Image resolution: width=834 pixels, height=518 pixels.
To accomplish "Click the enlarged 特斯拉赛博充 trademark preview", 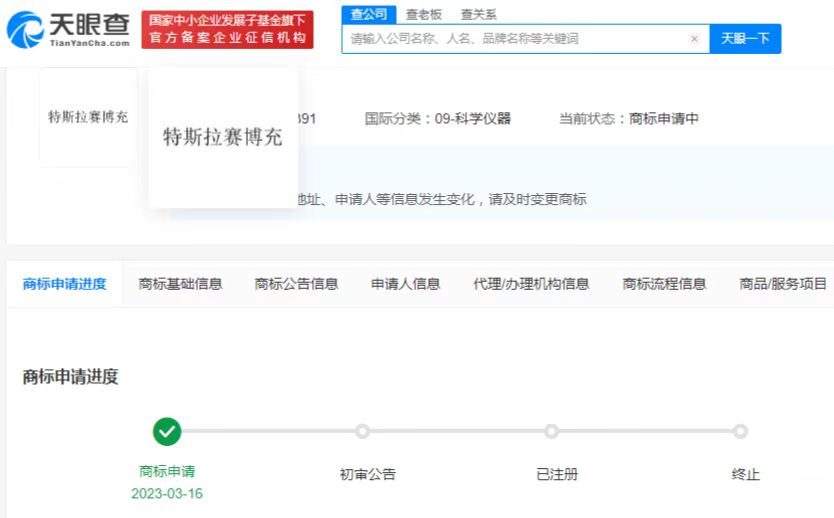I will [x=223, y=137].
